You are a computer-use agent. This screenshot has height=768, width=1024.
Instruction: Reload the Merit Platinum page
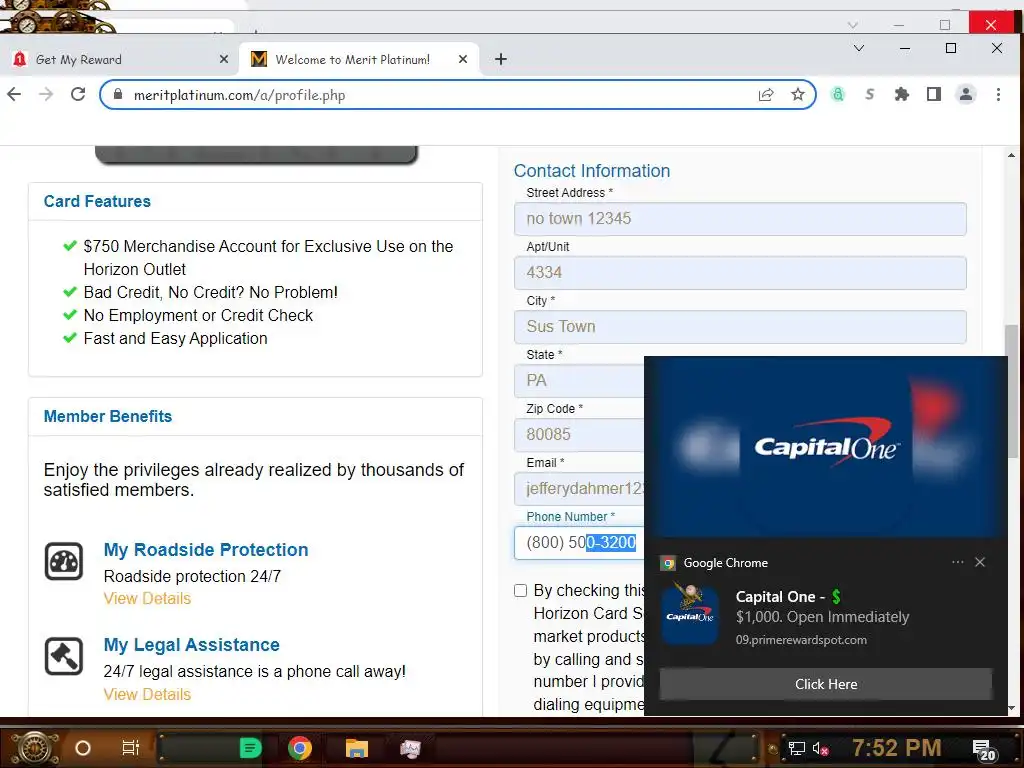click(78, 95)
